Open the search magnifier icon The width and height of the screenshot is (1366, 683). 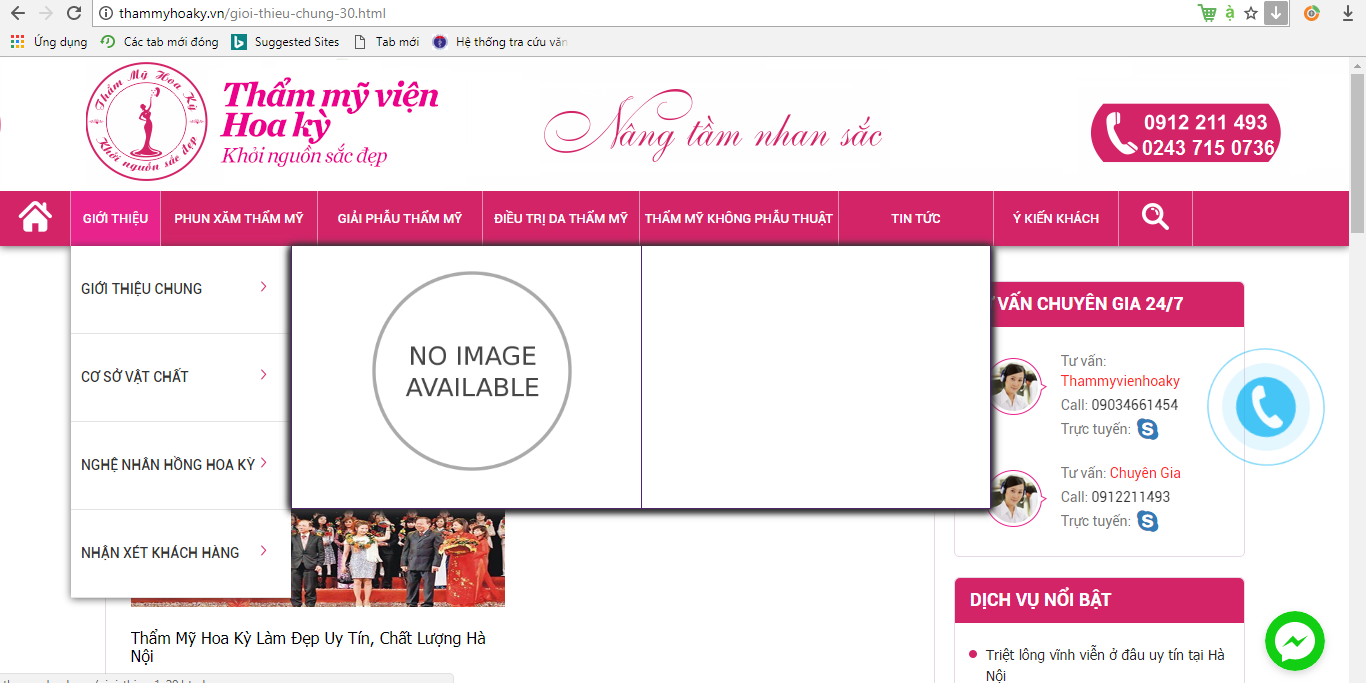tap(1155, 217)
